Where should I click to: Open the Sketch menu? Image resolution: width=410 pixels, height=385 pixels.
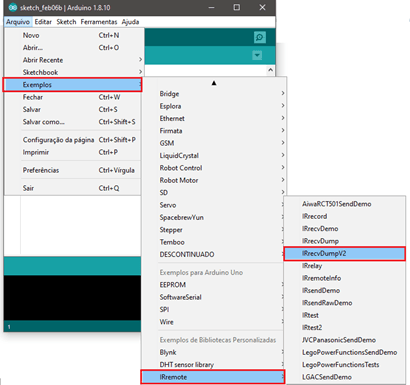(x=66, y=22)
